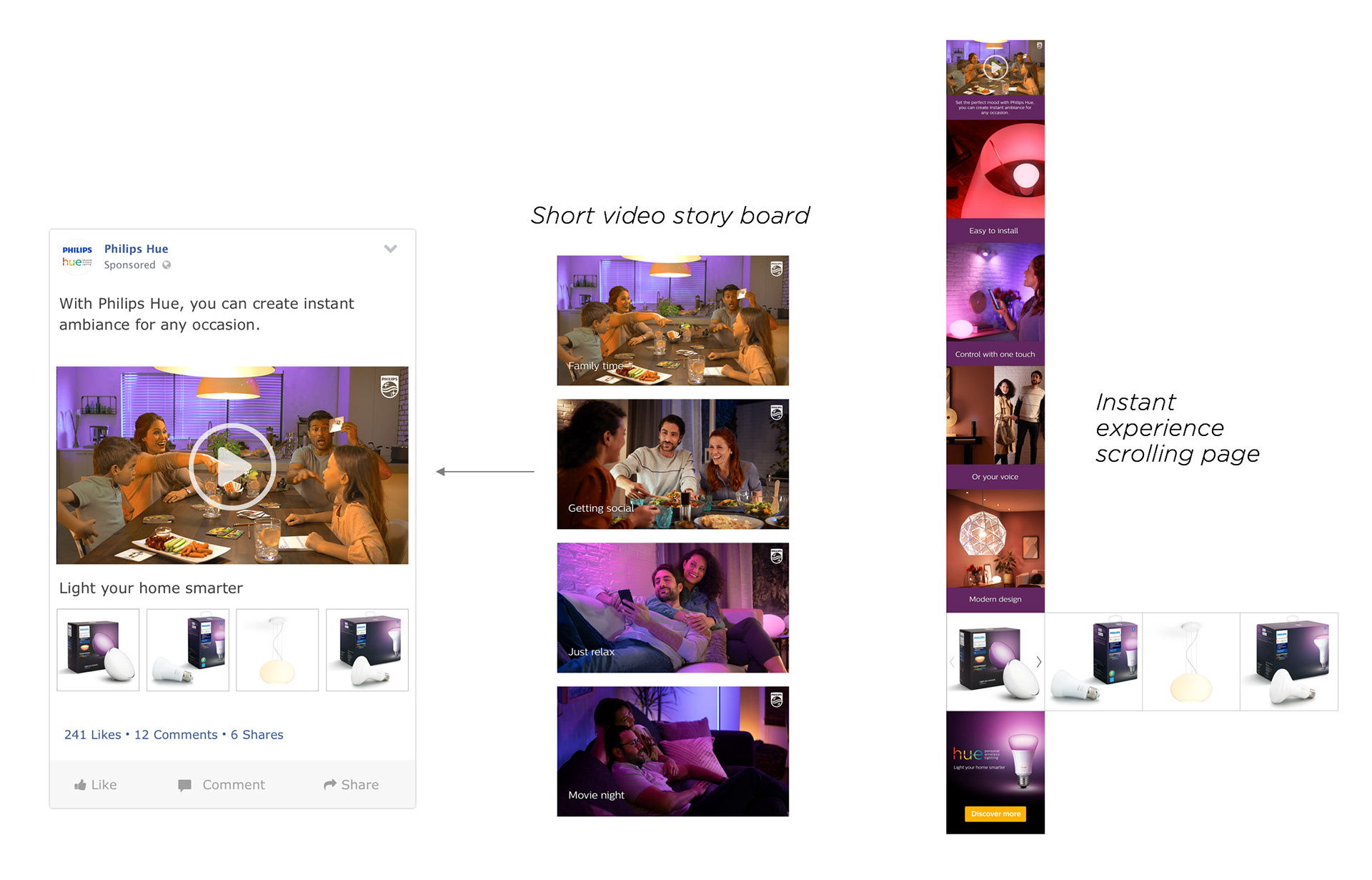Click the Short video story board heading

coord(670,215)
